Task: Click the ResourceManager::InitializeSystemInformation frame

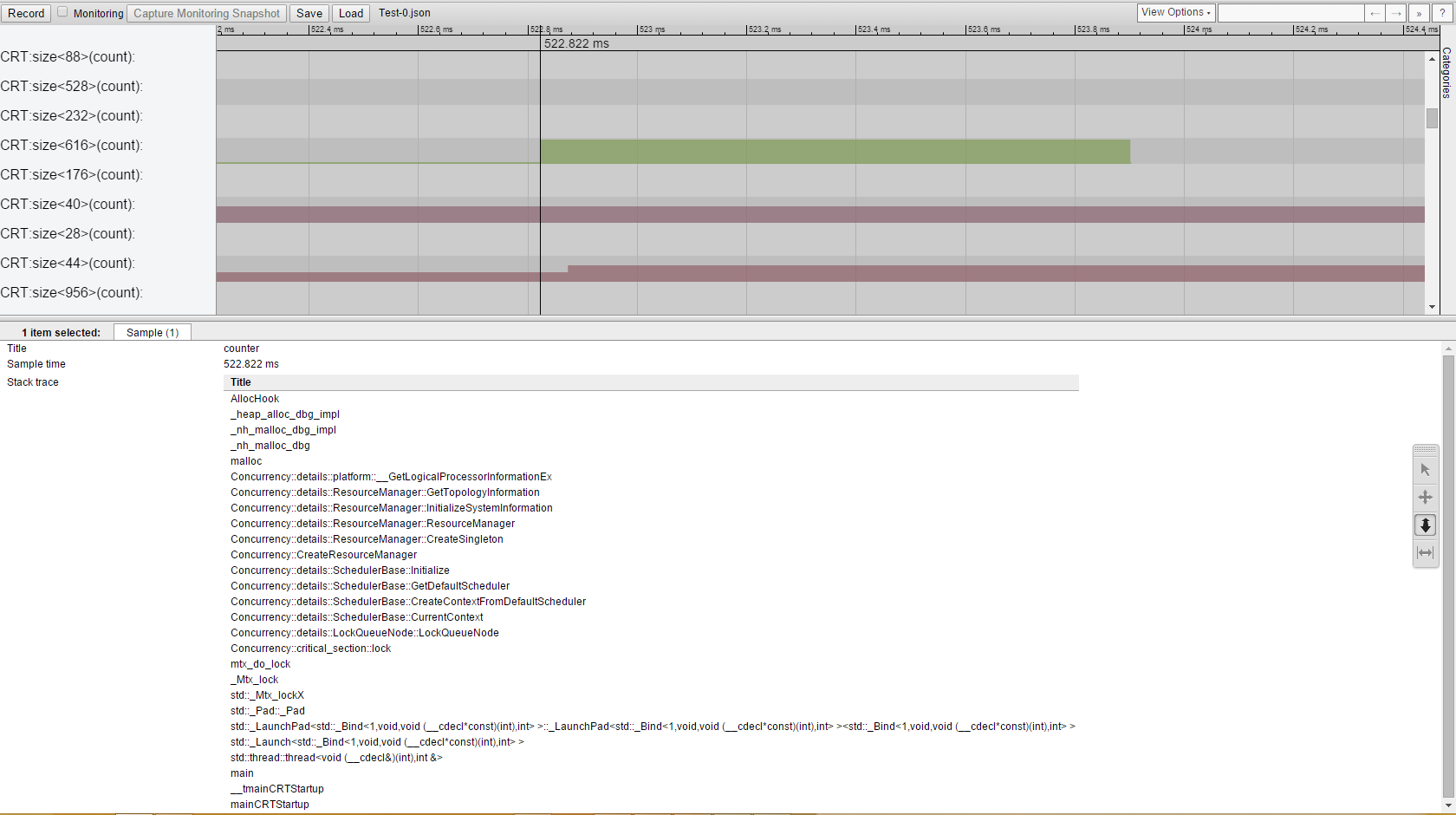Action: (x=392, y=508)
